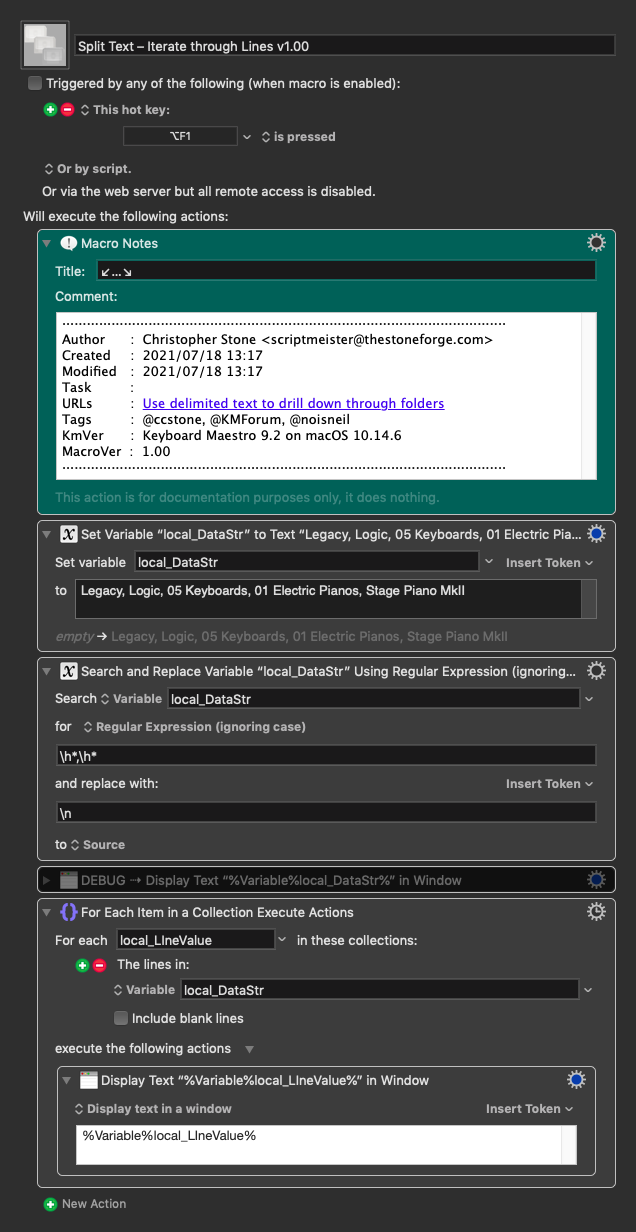The image size is (636, 1232).
Task: Open gear menu of Search and Replace action
Action: pyautogui.click(x=596, y=671)
